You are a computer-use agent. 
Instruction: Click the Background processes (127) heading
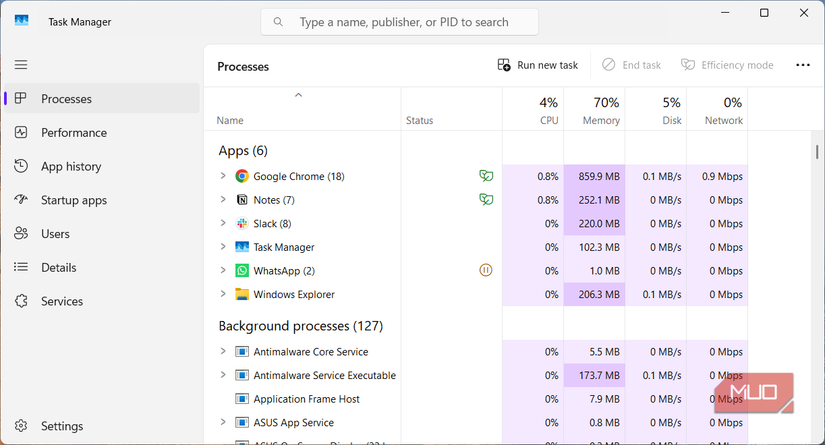(x=300, y=326)
